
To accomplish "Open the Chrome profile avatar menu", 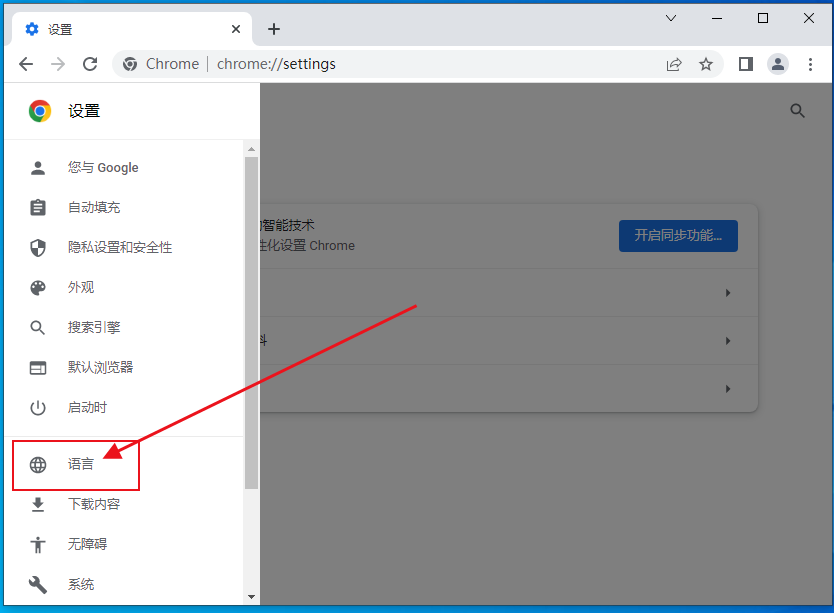I will pyautogui.click(x=778, y=64).
